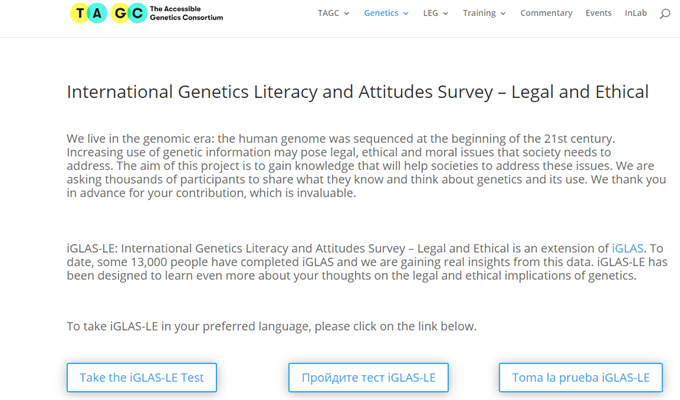Viewport: 680px width, 400px height.
Task: Click the 'Toma la prueba iGLAS-LE' button
Action: pyautogui.click(x=581, y=377)
